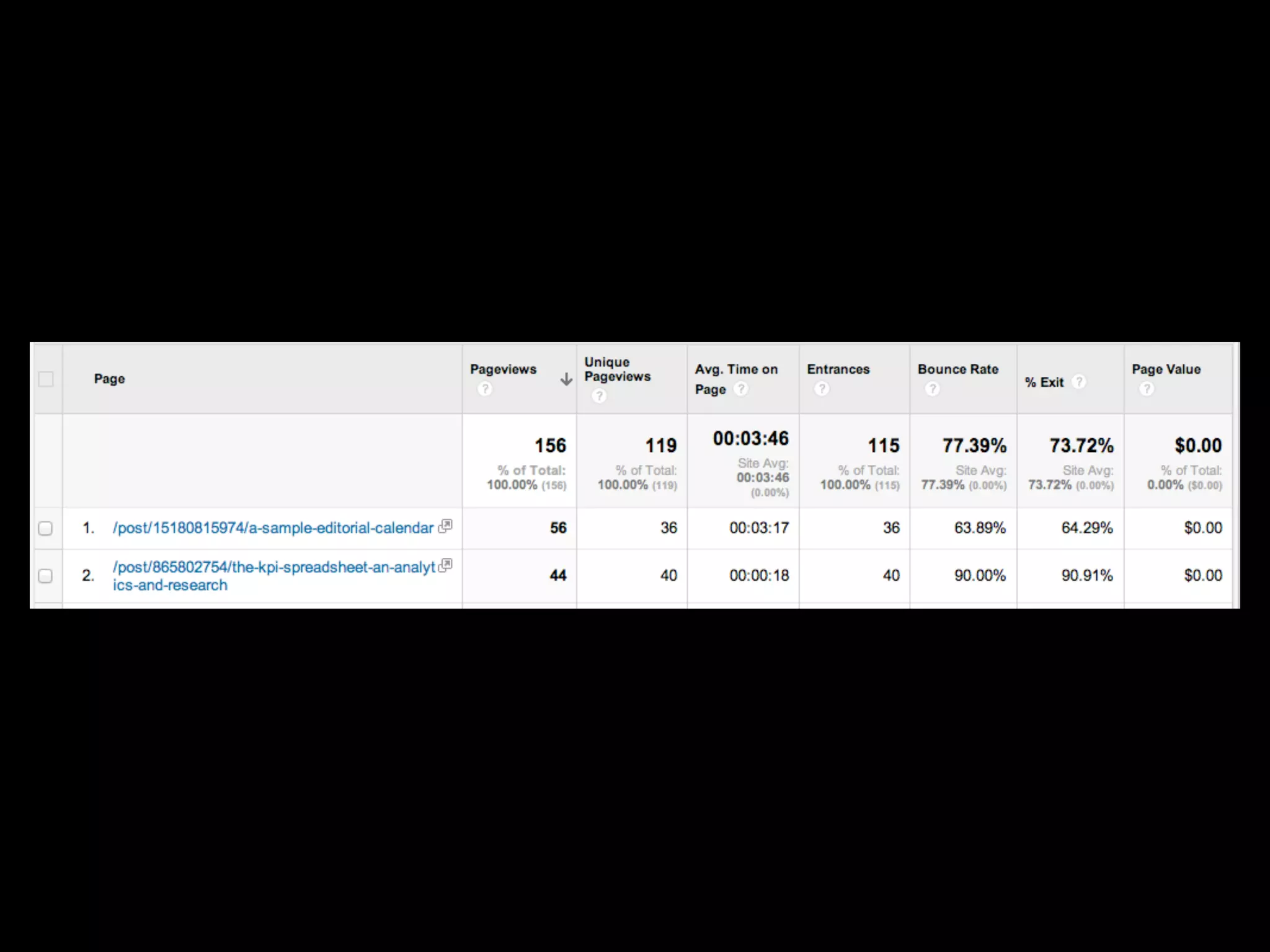Select row 2 time on page 00:00:18
Screen dimensions: 1270x952
pyautogui.click(x=759, y=576)
